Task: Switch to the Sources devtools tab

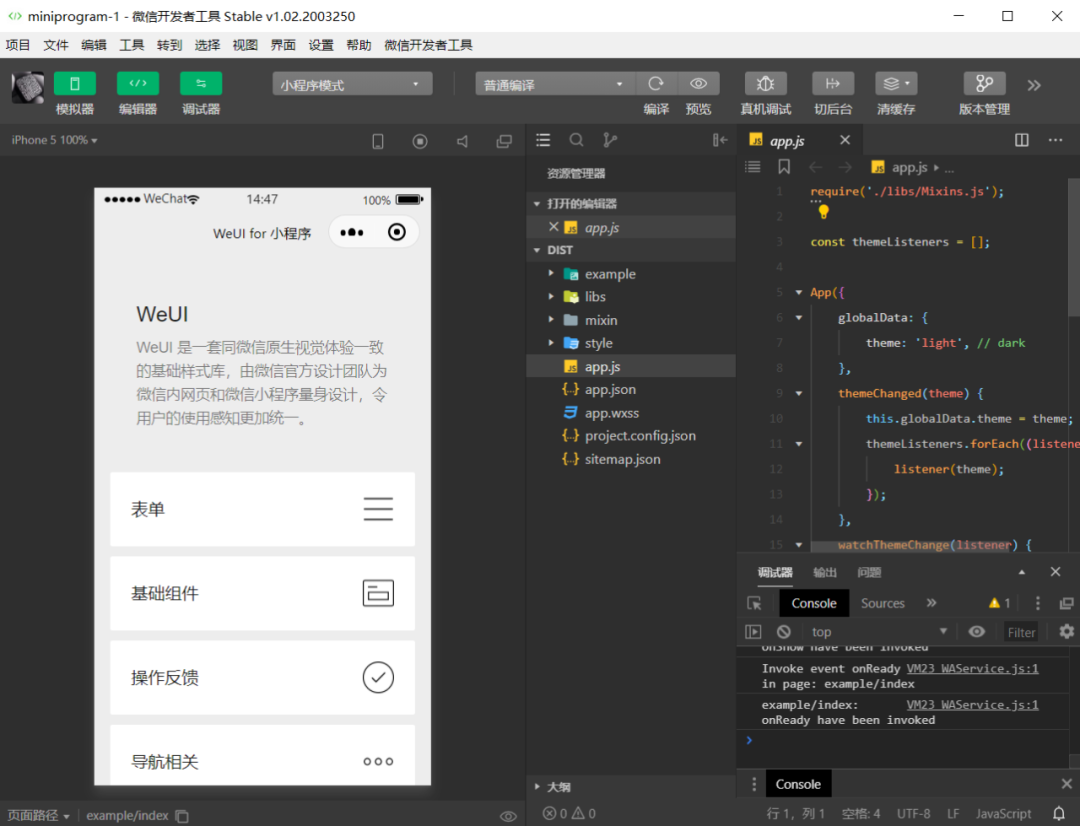Action: click(882, 603)
